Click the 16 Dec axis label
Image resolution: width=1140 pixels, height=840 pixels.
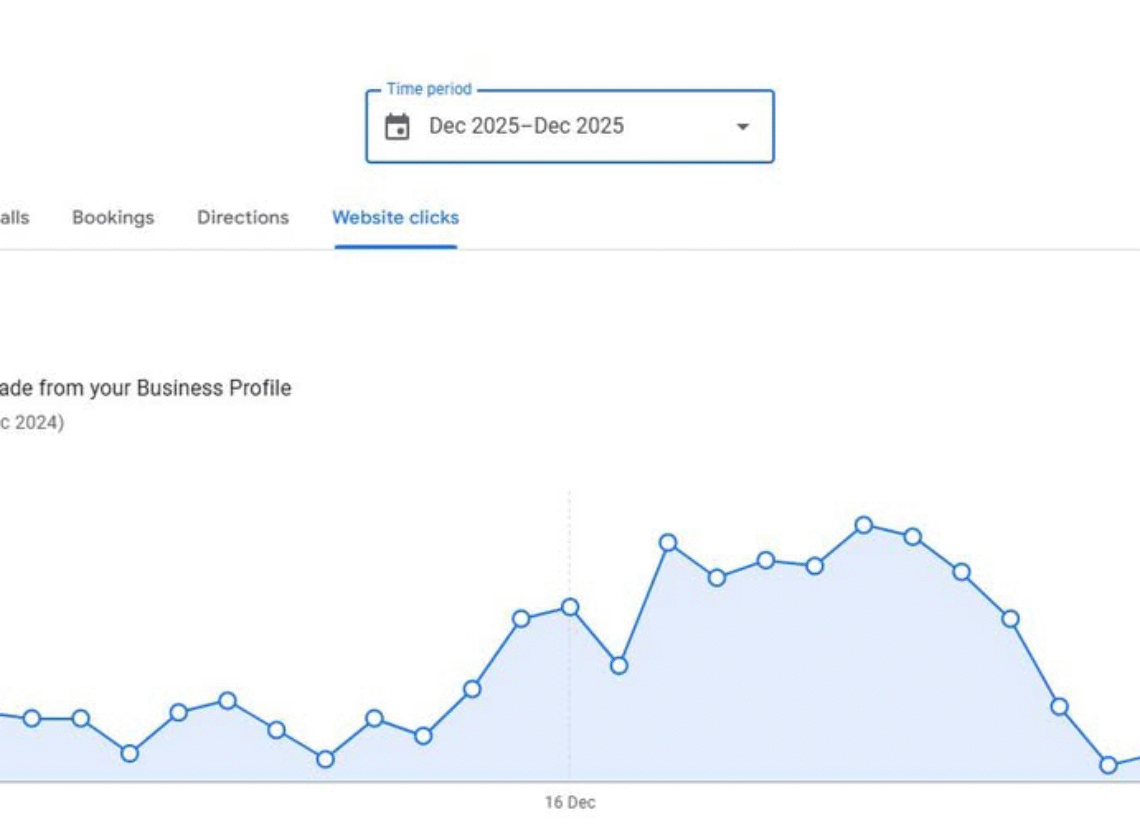570,803
